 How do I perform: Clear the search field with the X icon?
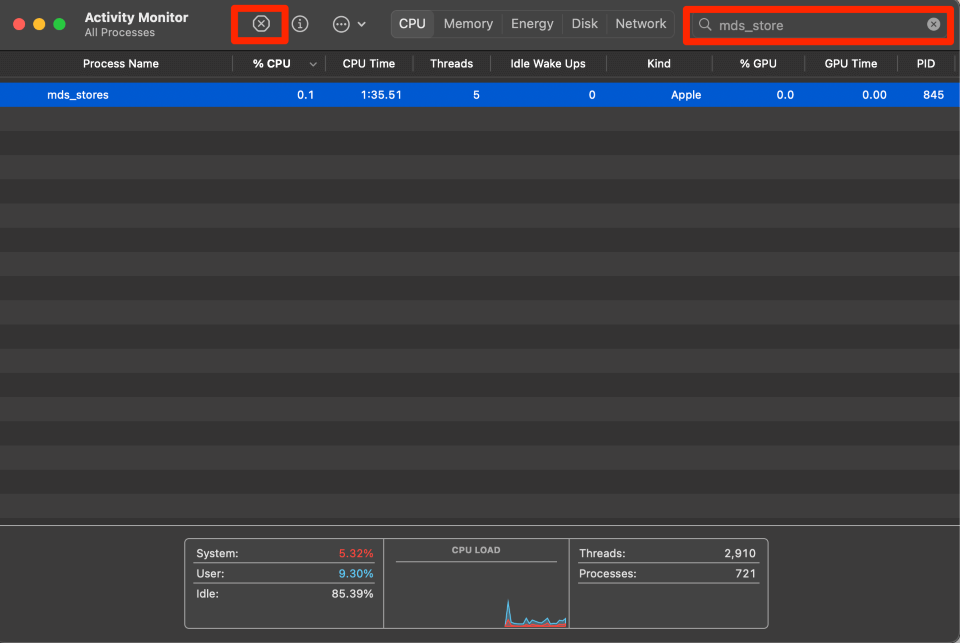click(933, 24)
